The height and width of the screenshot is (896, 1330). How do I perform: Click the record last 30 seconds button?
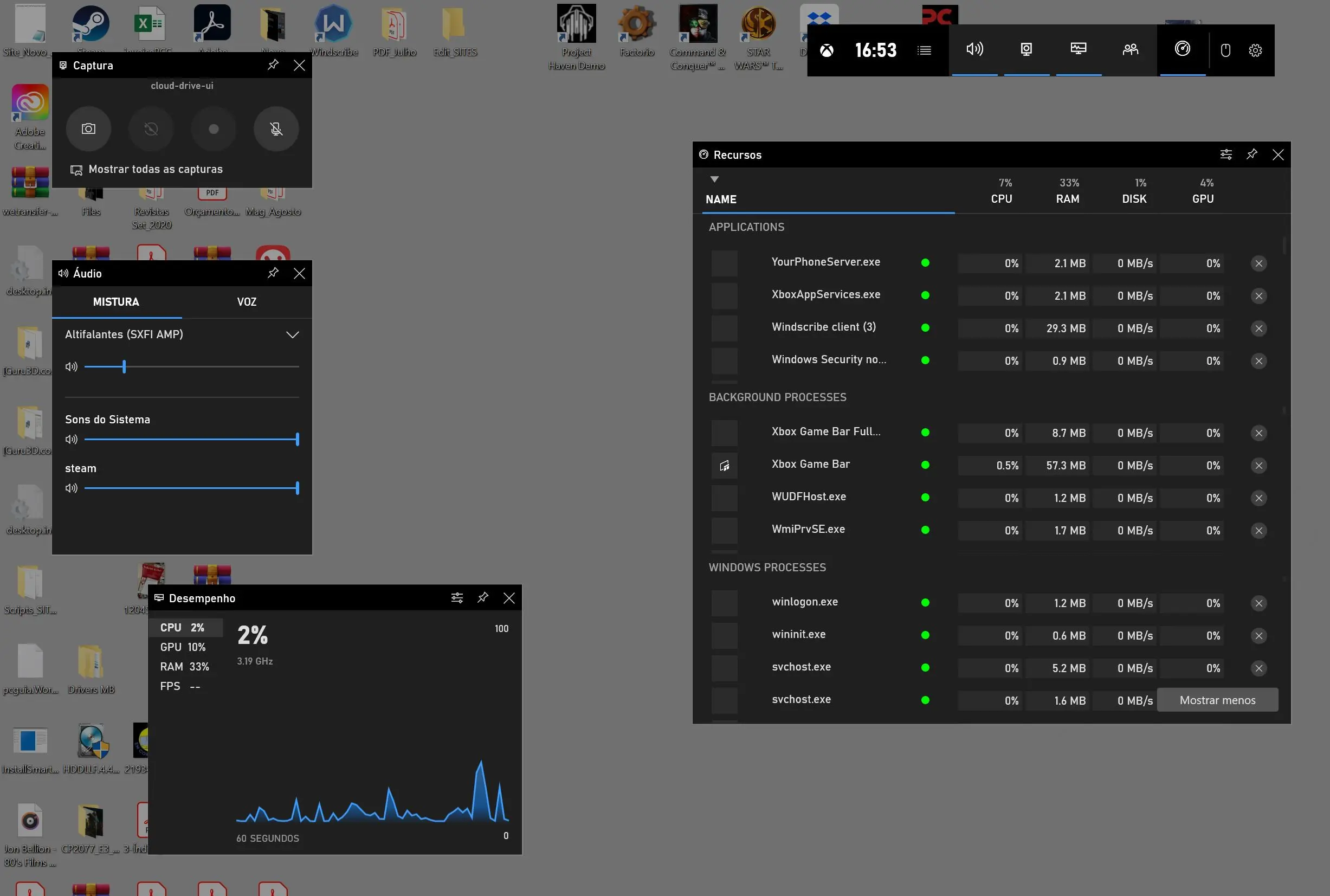pyautogui.click(x=151, y=128)
